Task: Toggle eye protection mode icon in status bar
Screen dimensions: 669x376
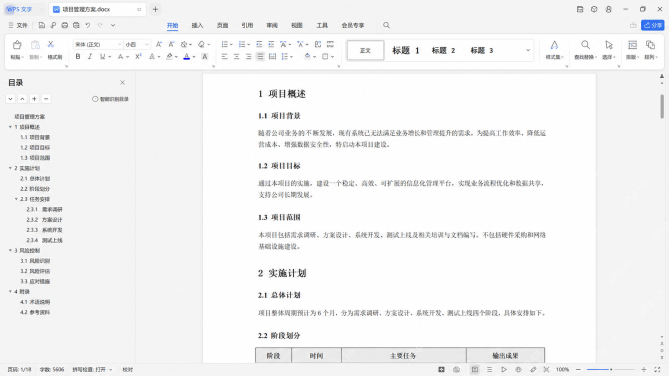Action: (518, 370)
